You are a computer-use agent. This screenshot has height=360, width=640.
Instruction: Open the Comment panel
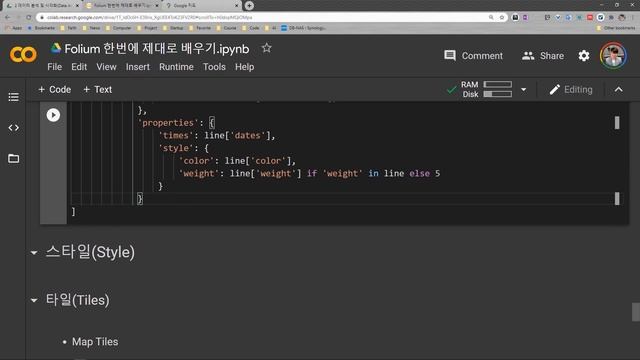pos(473,56)
